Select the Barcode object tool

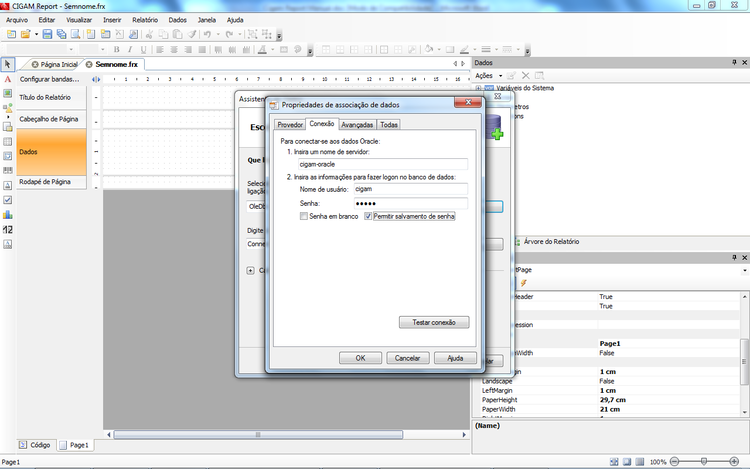[8, 170]
